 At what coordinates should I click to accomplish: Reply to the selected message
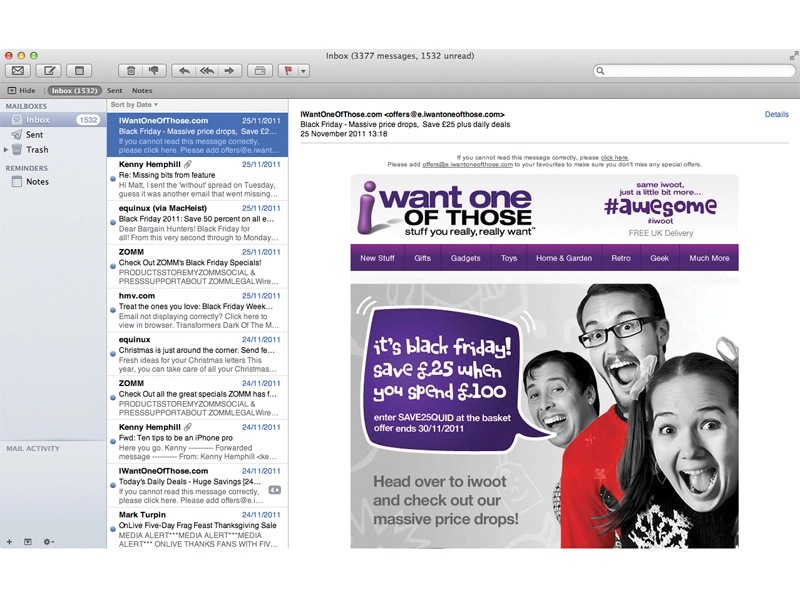point(184,71)
